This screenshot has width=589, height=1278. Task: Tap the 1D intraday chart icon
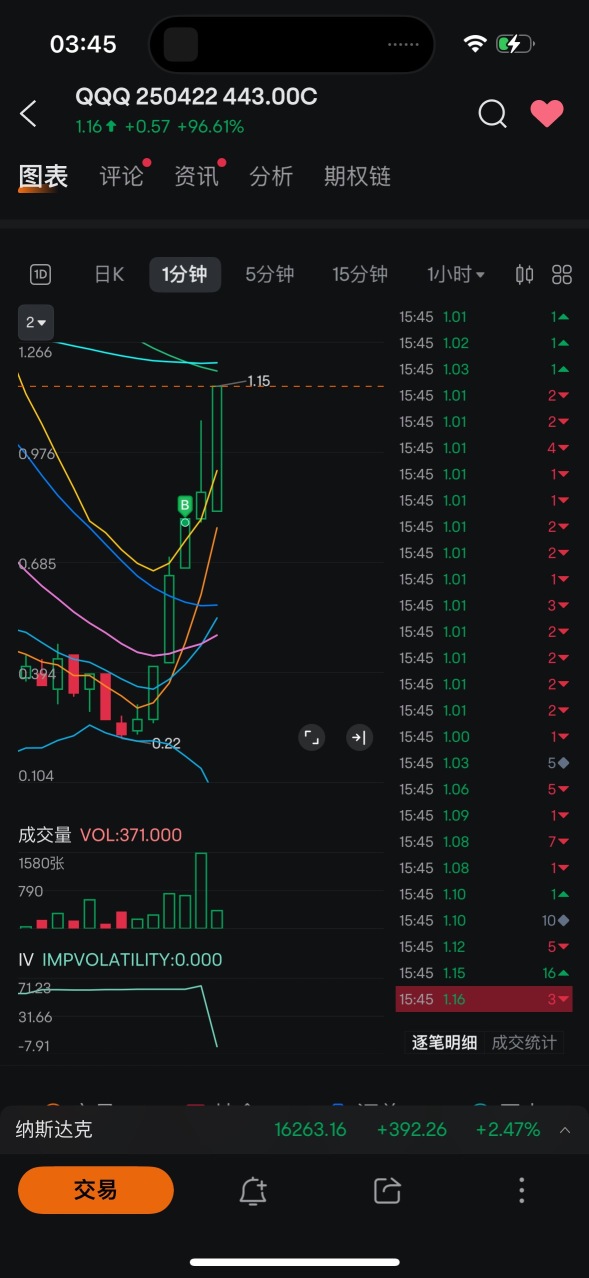tap(41, 274)
